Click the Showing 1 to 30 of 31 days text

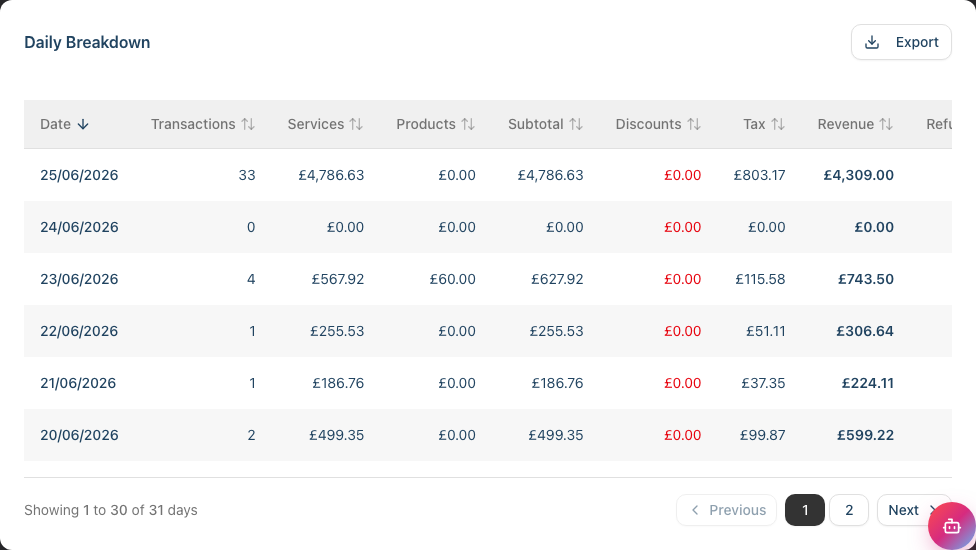tap(111, 510)
